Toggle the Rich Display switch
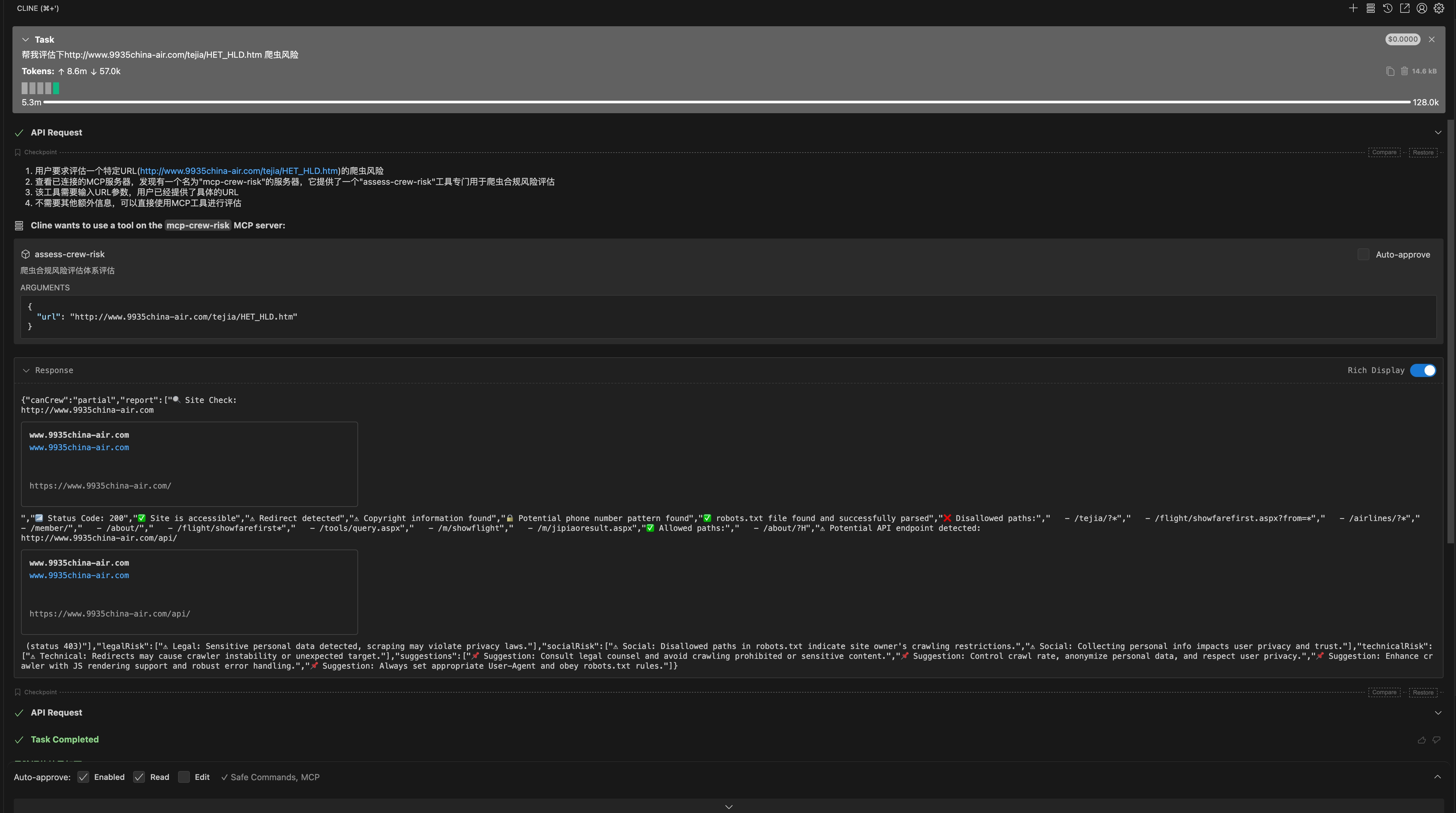 [x=1423, y=370]
